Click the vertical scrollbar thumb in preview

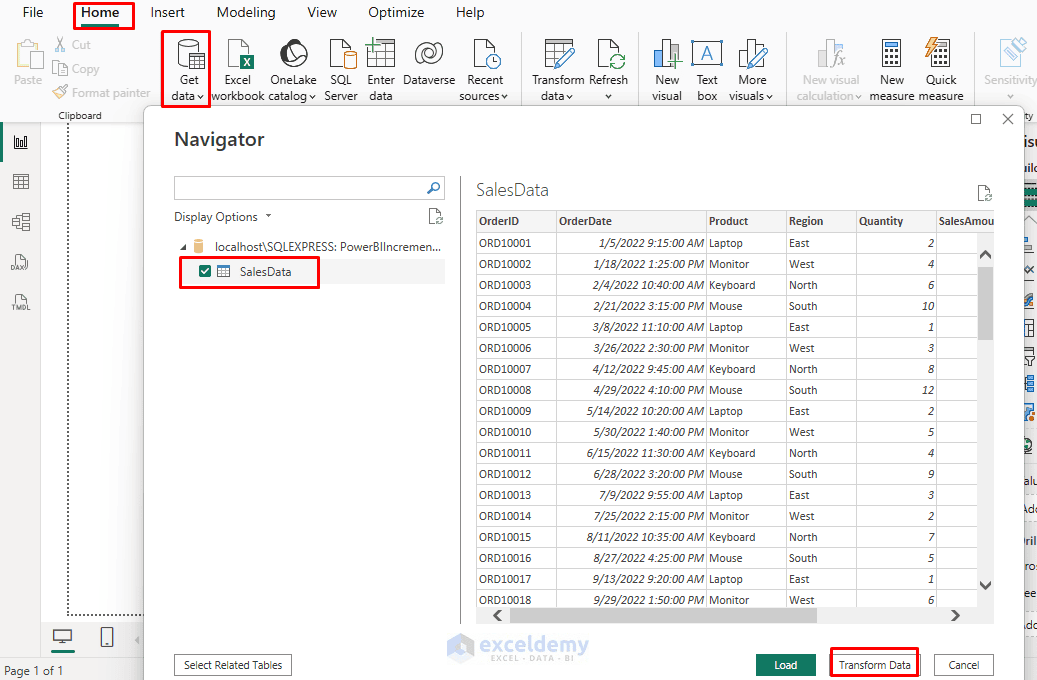(x=985, y=304)
